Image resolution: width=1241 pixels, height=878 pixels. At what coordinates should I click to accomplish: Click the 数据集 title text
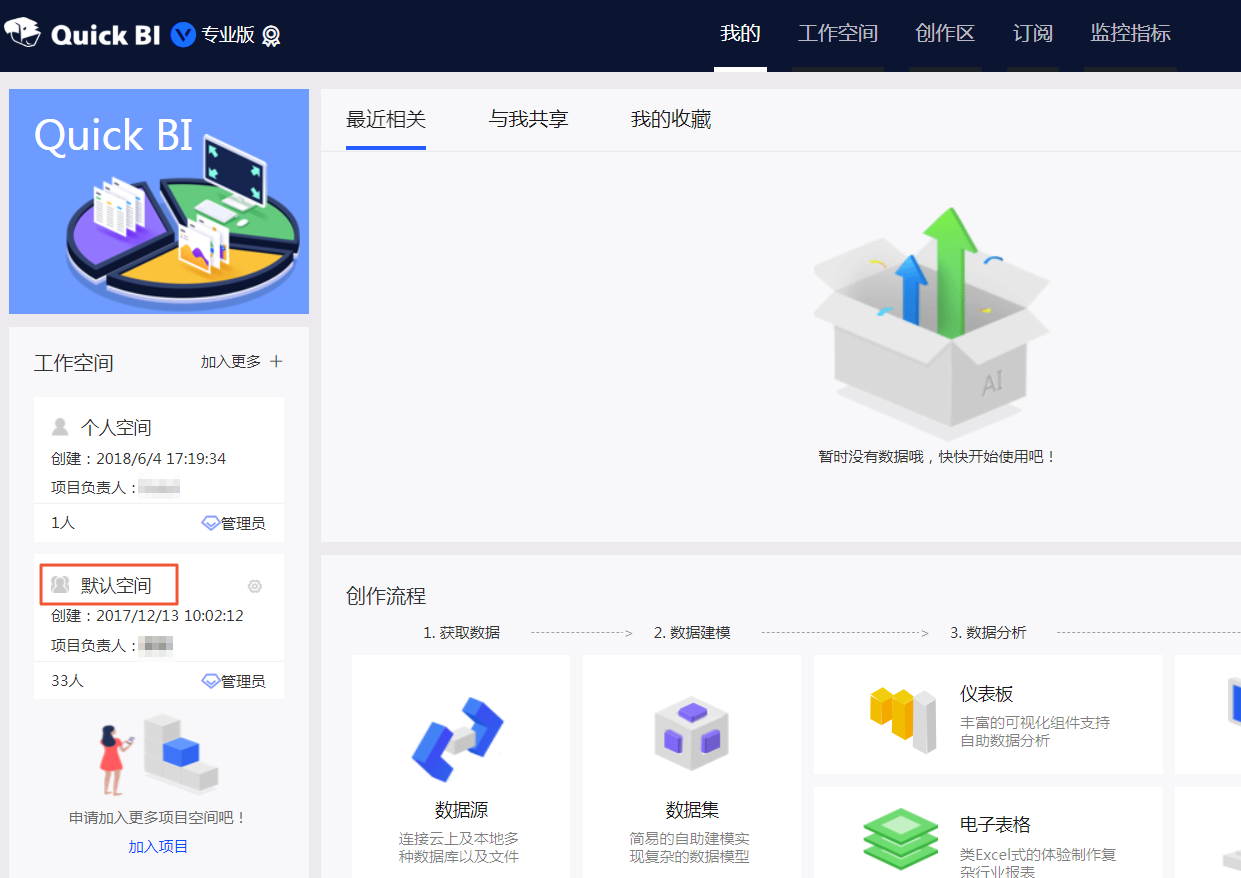pos(692,810)
